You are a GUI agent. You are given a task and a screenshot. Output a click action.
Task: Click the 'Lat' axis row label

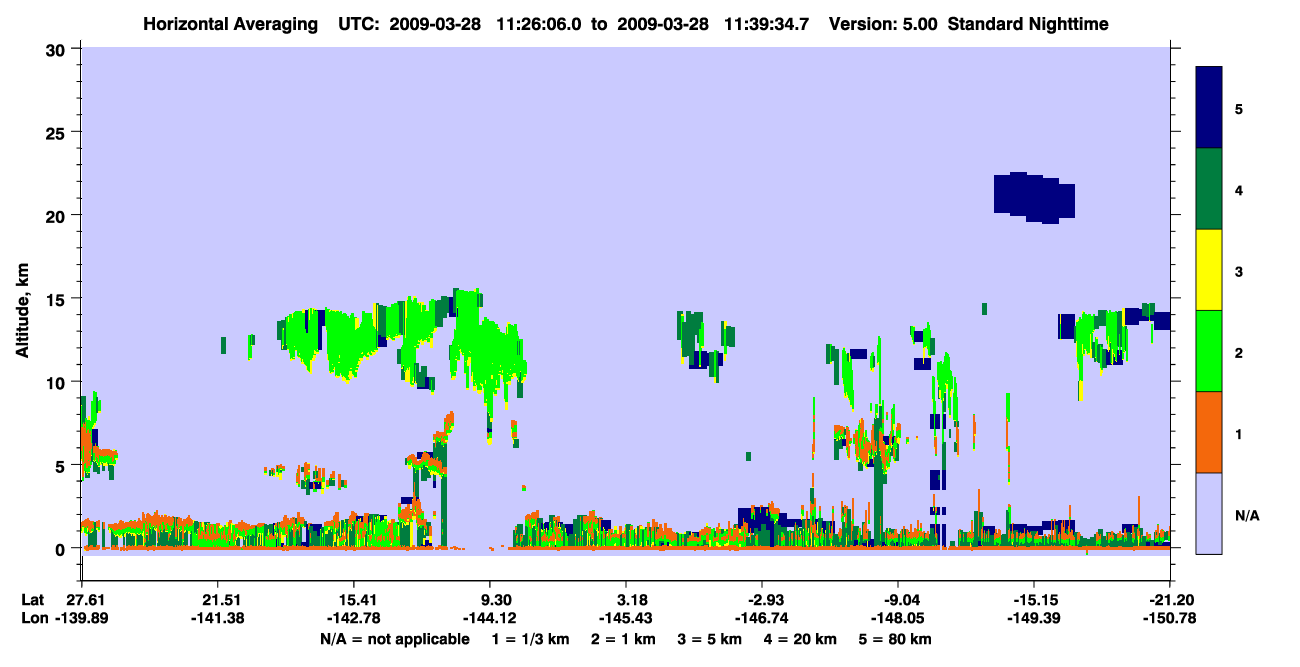33,599
